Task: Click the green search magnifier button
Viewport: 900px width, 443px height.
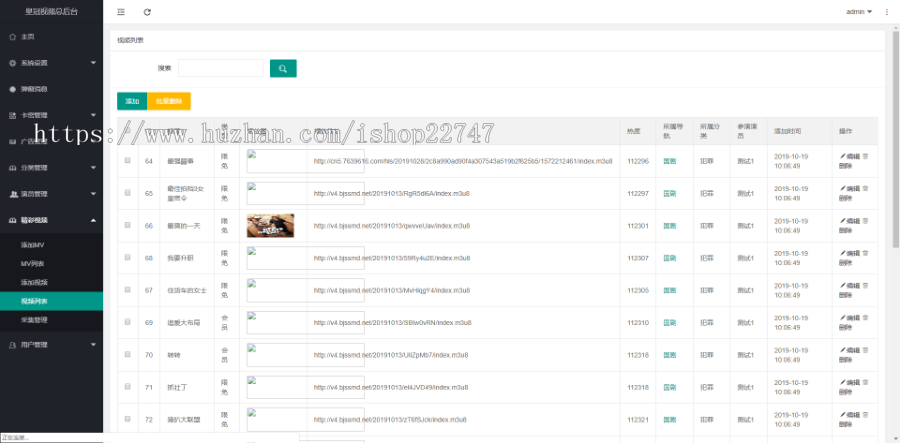Action: [283, 68]
